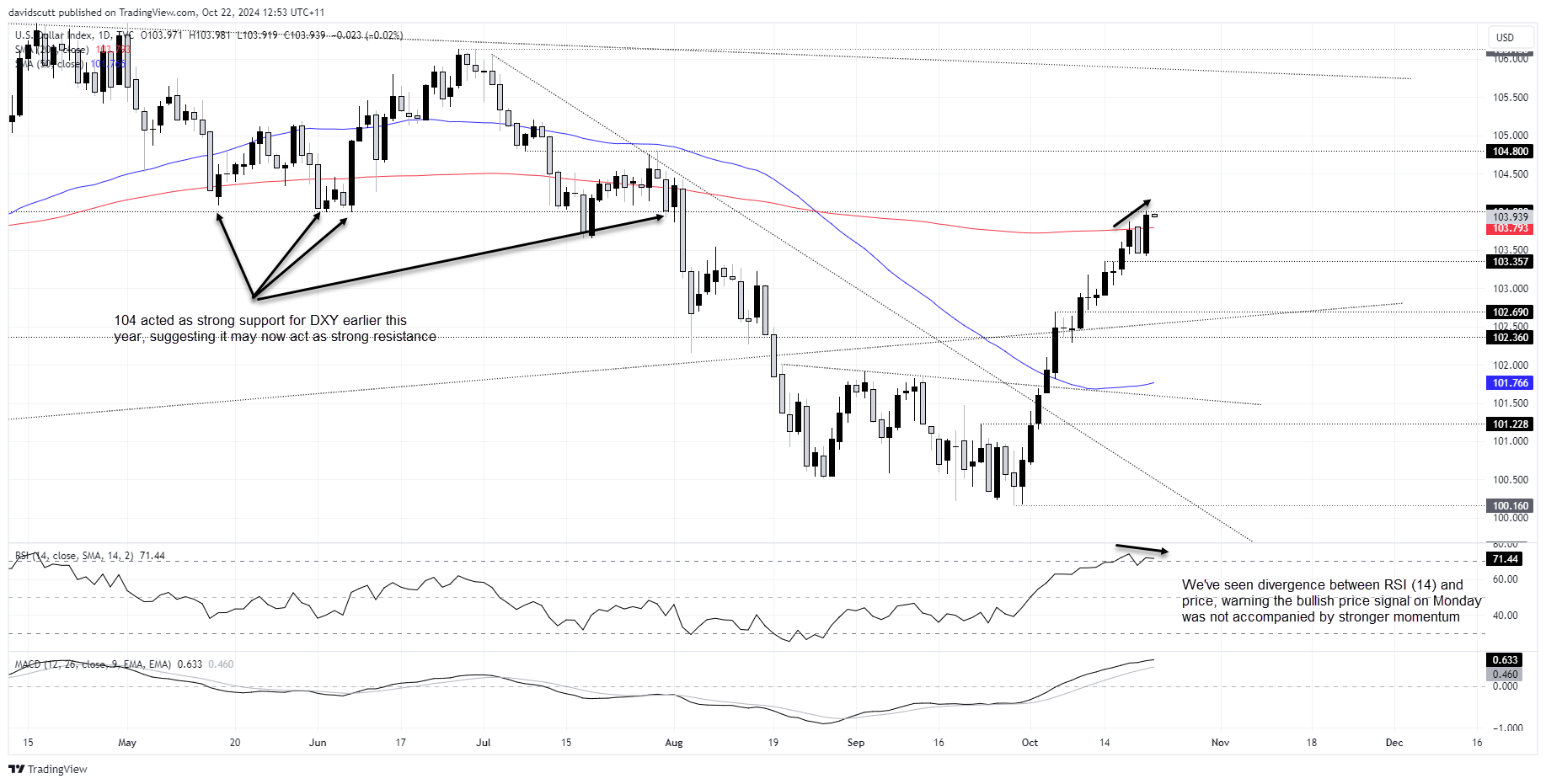Screen dimensions: 1546x784
Task: Click the 71.44 RSI value label on axis
Action: (1505, 559)
